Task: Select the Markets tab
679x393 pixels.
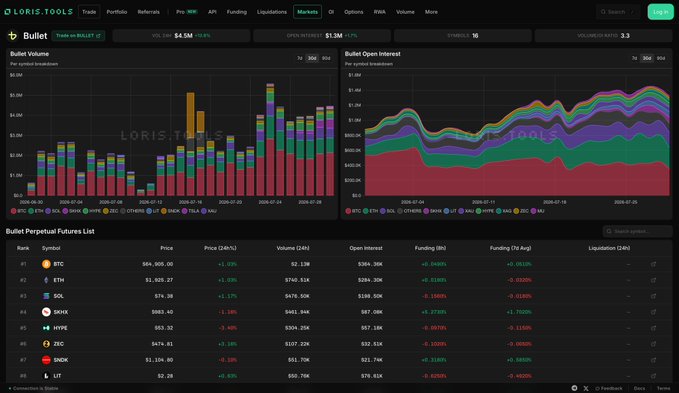Action: 307,12
